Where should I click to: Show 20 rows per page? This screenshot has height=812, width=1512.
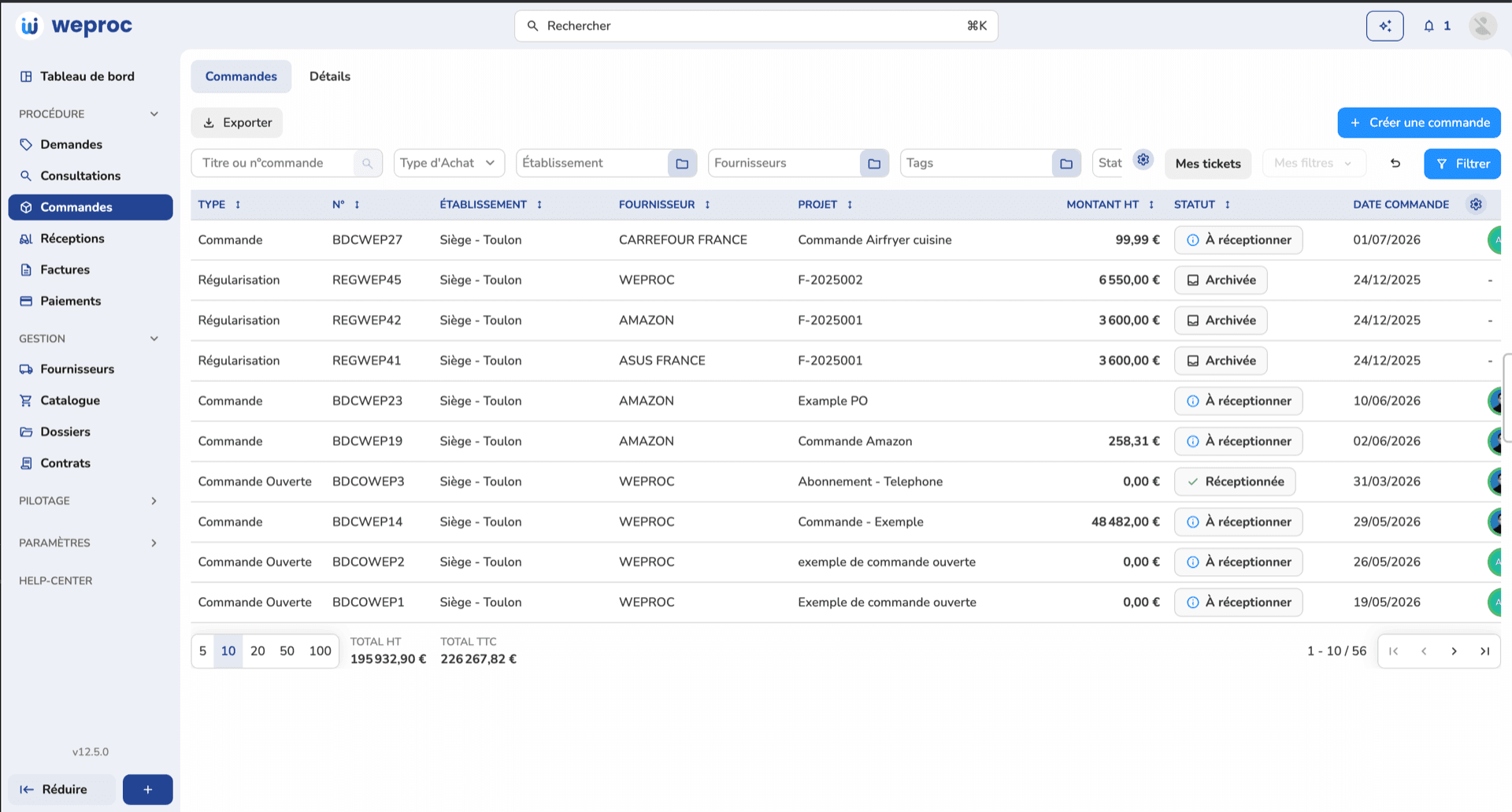pos(258,651)
